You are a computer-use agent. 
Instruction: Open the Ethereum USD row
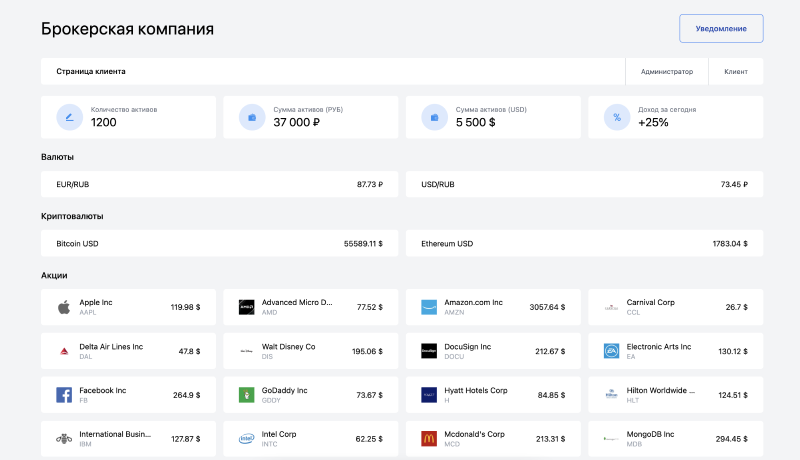pos(584,243)
